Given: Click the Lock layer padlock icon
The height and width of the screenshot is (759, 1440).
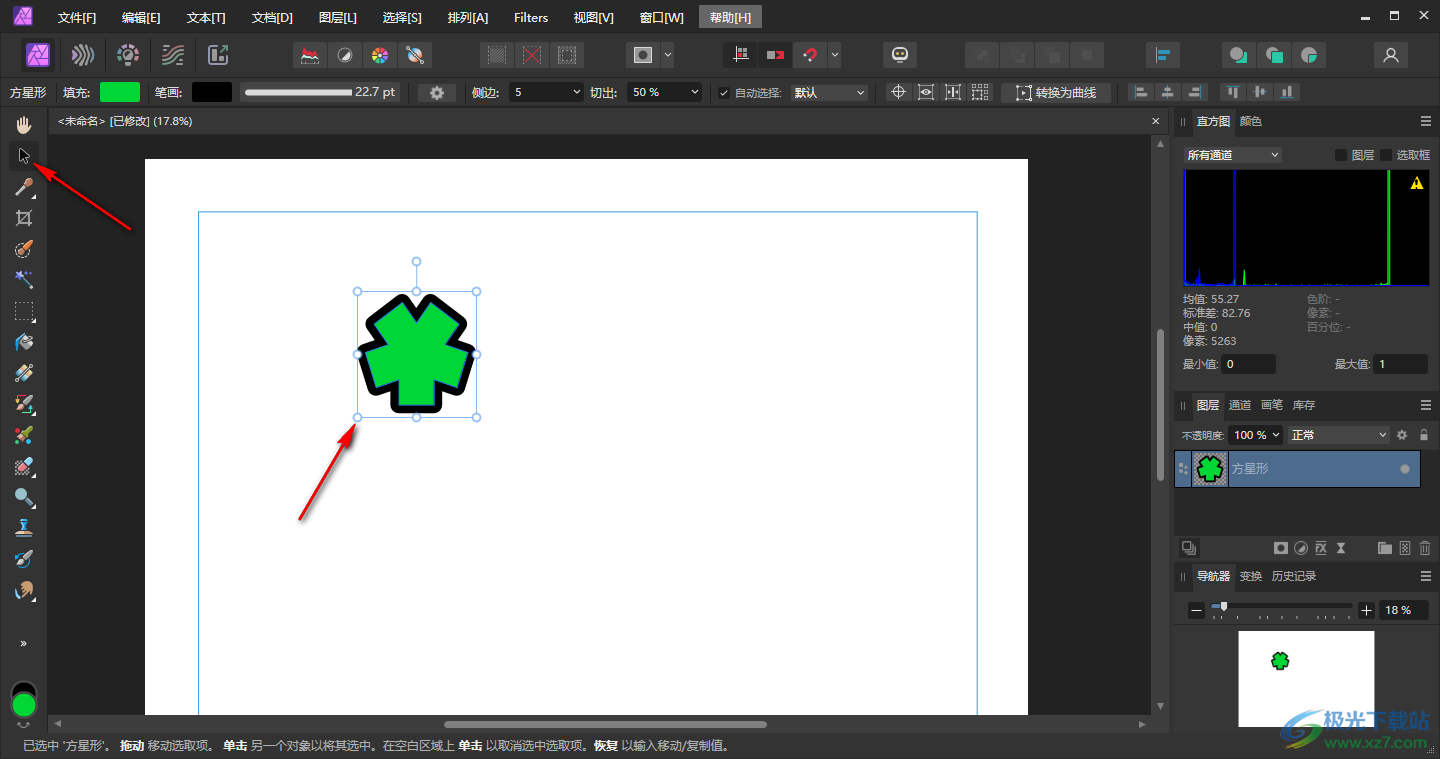Looking at the screenshot, I should pos(1424,435).
